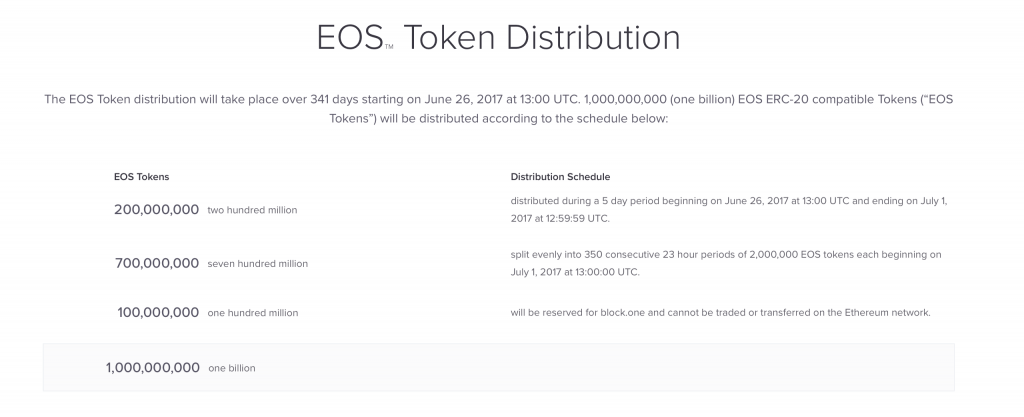Click the reserved for block.one description
1024x417 pixels.
(720, 313)
